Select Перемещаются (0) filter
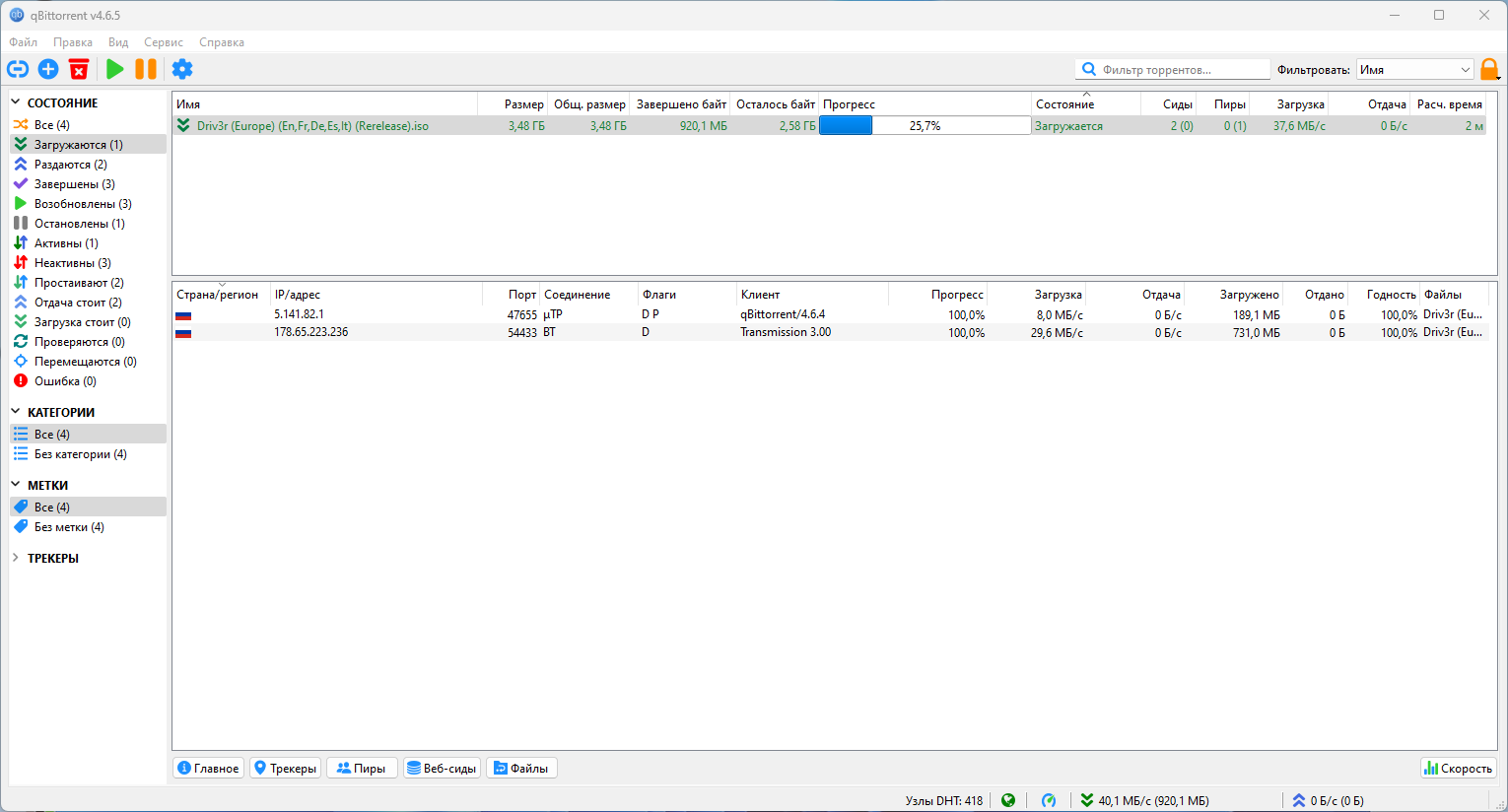 pos(88,362)
